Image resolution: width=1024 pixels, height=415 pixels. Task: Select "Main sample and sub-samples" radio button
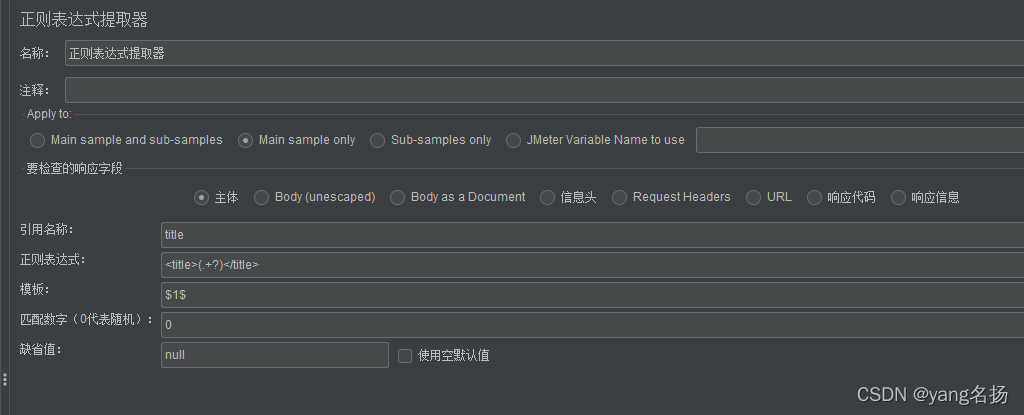click(x=38, y=140)
